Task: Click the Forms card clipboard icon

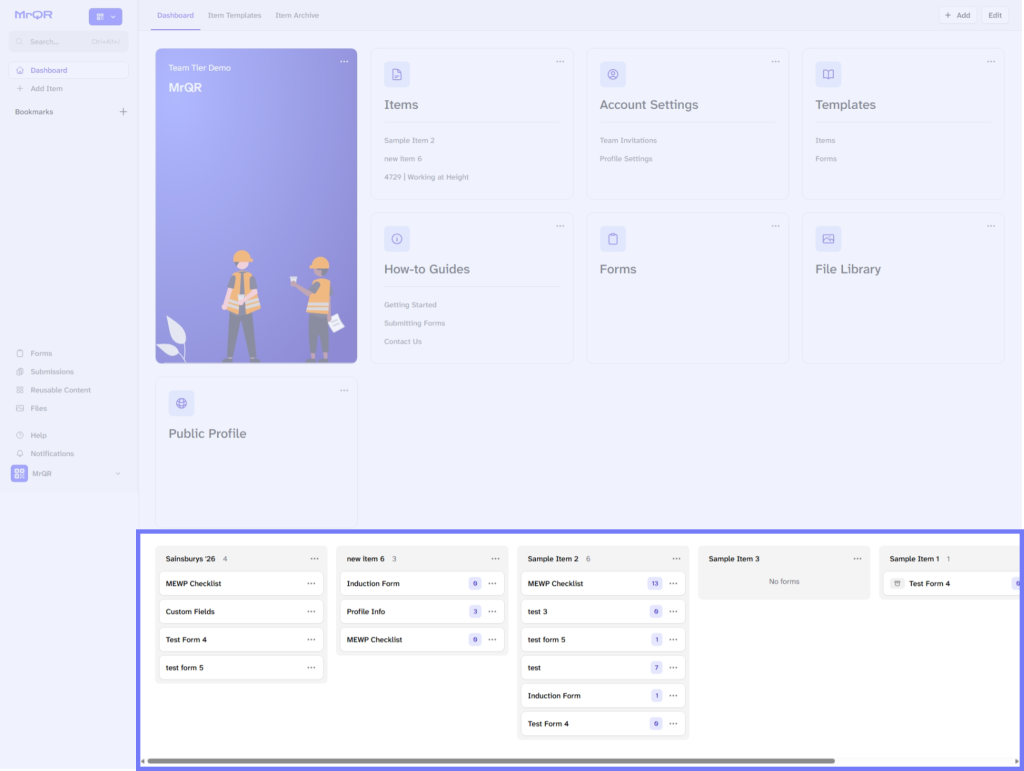Action: [x=613, y=239]
